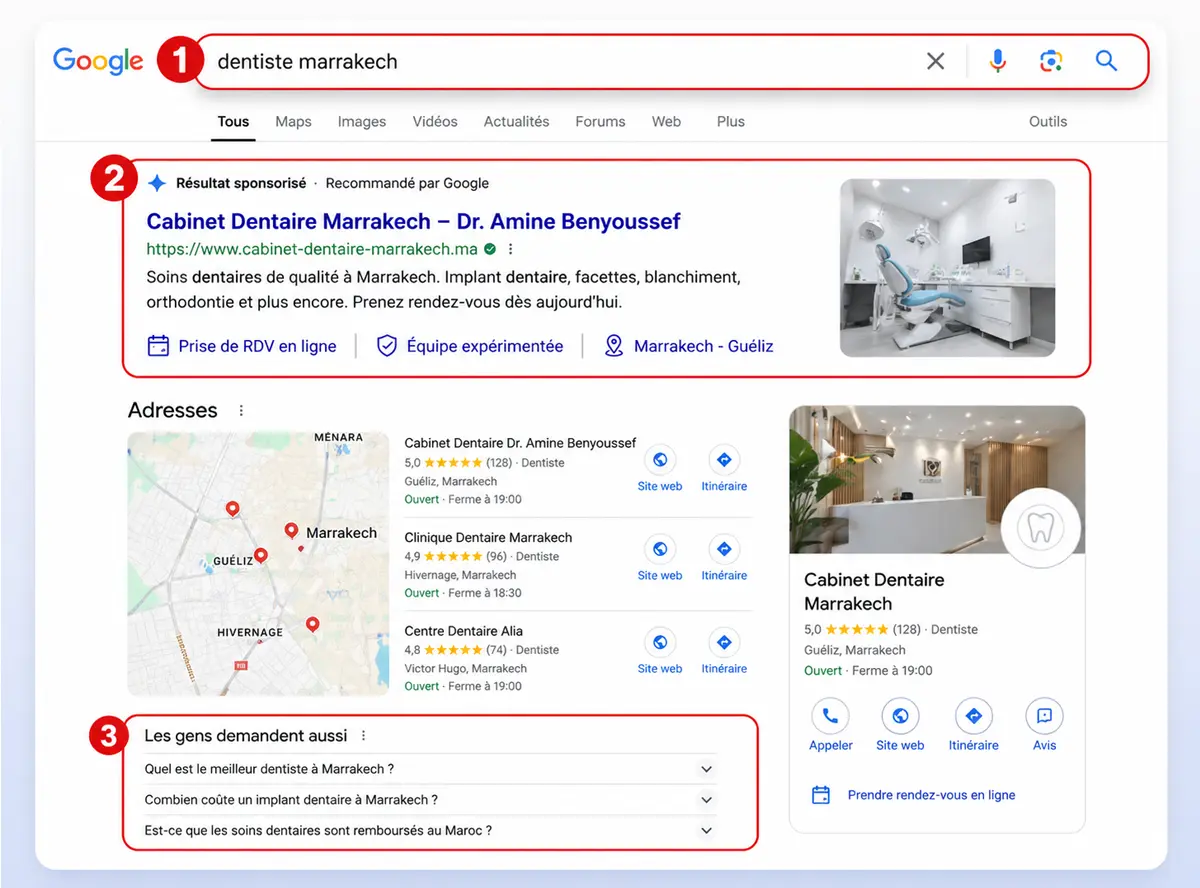Open Cabinet Dentaire Marrakech sponsored title link

coord(413,221)
